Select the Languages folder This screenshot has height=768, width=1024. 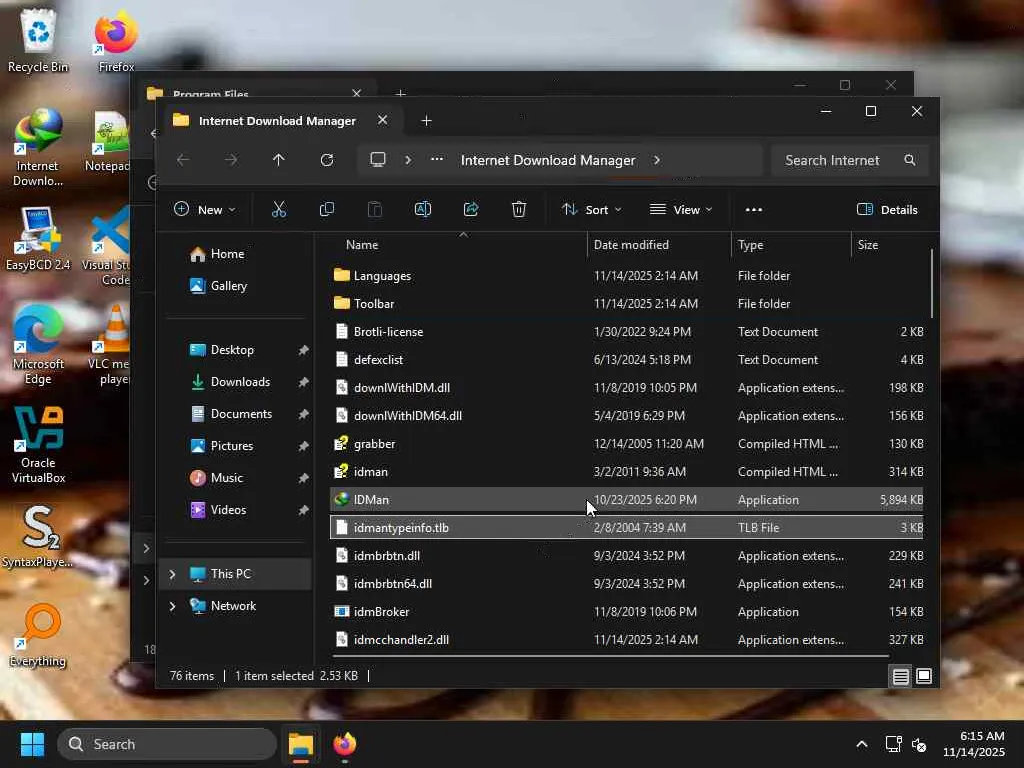(626, 276)
